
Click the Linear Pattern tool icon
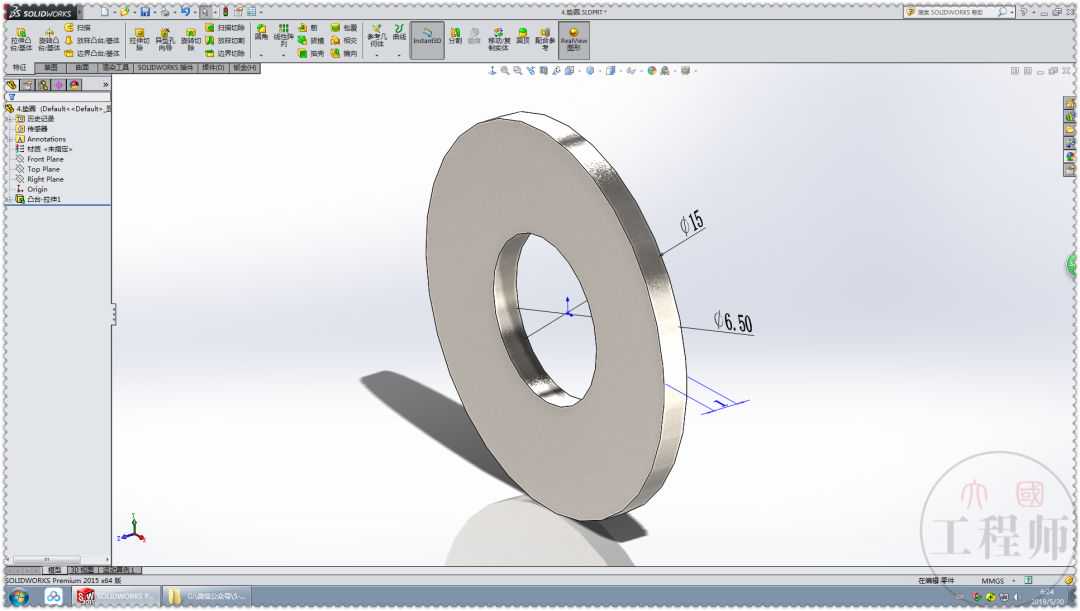tap(284, 33)
